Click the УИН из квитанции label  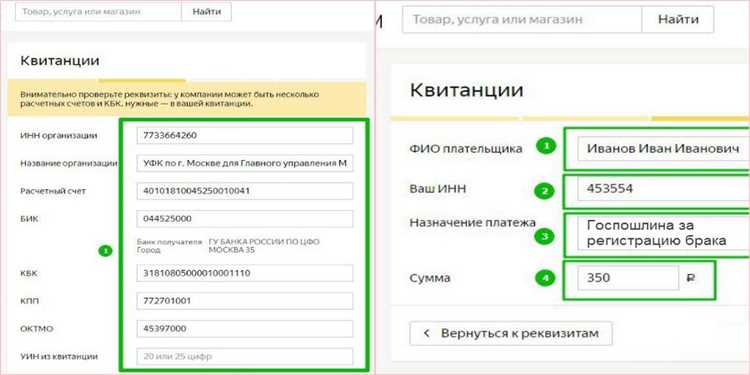coord(59,356)
